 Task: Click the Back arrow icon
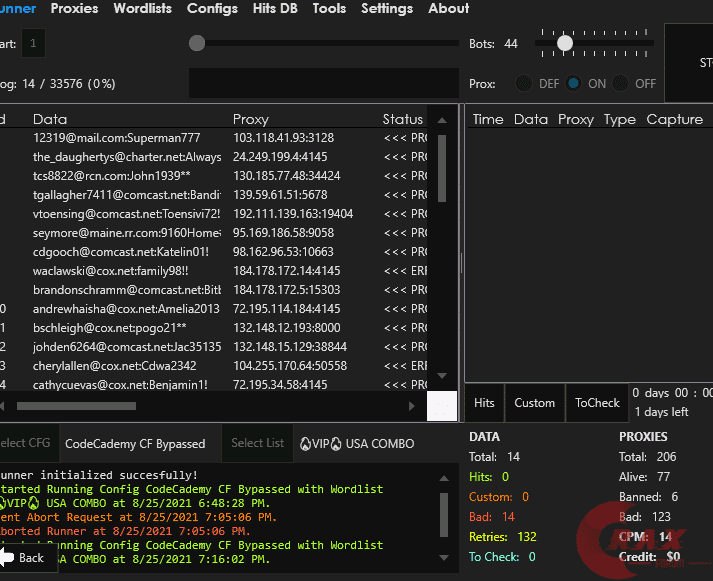[8, 557]
